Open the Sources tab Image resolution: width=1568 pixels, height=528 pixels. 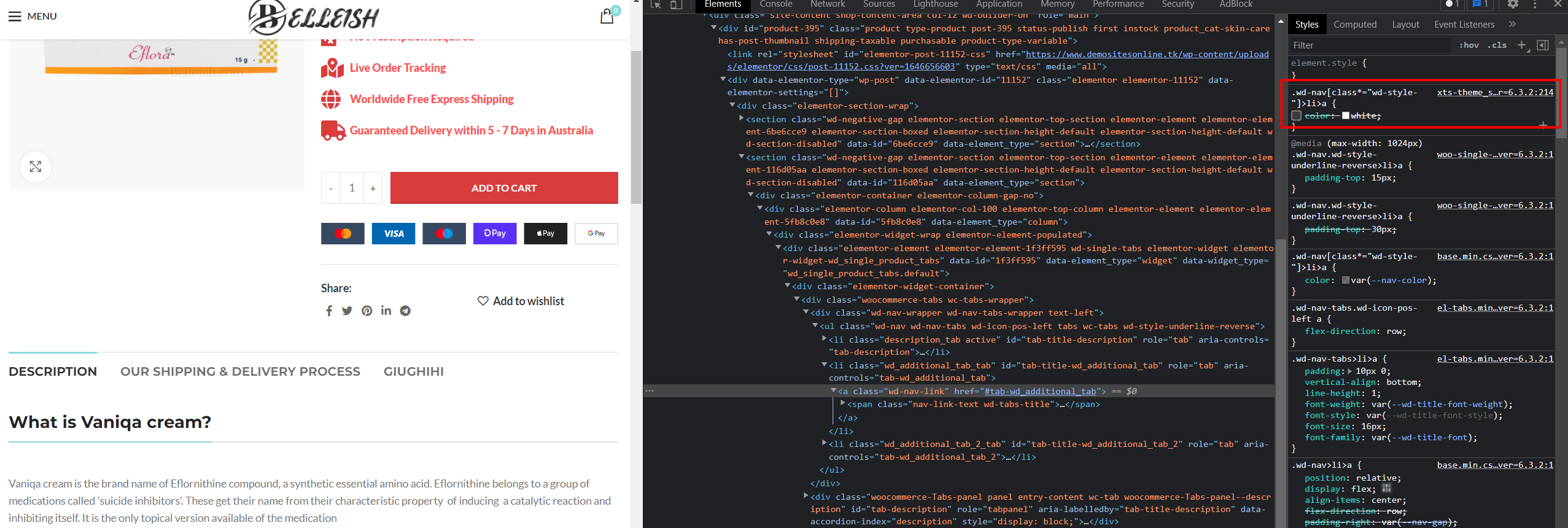pyautogui.click(x=879, y=4)
